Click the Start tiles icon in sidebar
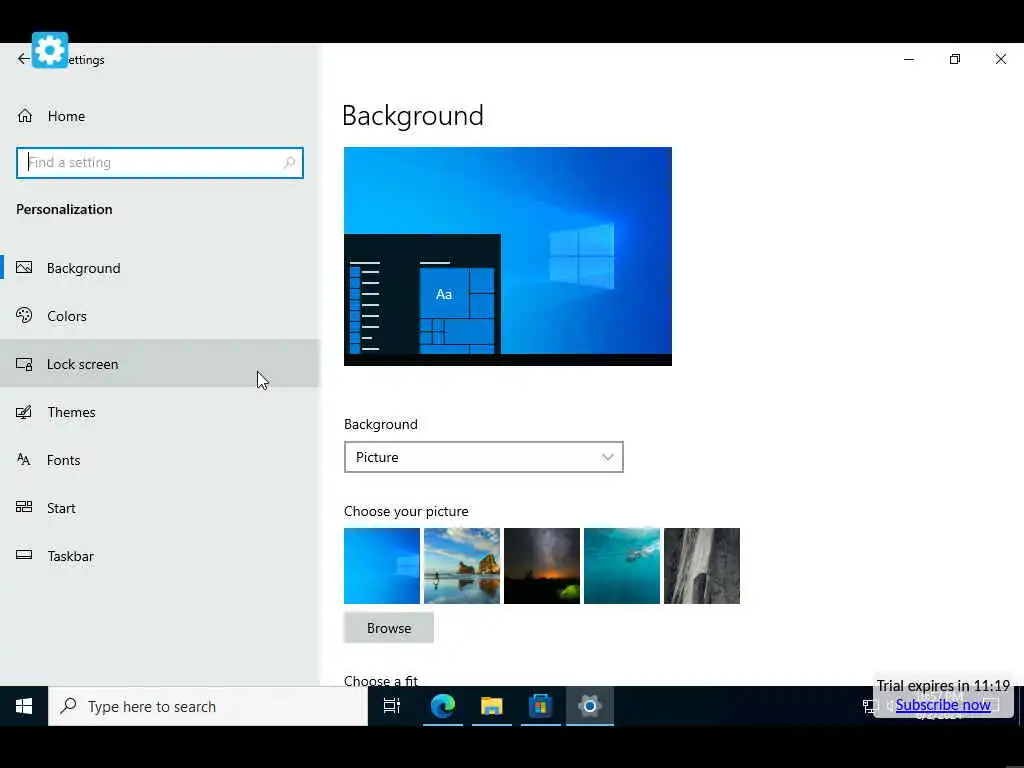 click(x=24, y=507)
